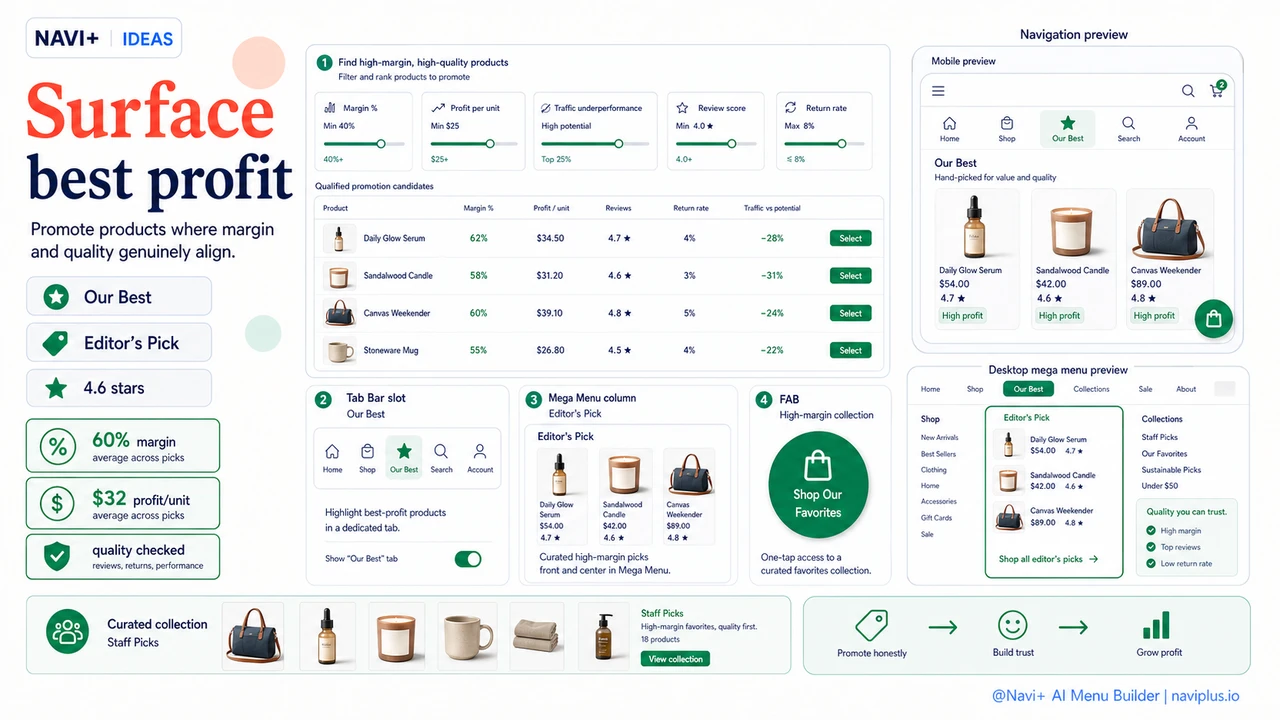
Task: Tap the Home icon in mobile preview nav
Action: click(x=949, y=123)
